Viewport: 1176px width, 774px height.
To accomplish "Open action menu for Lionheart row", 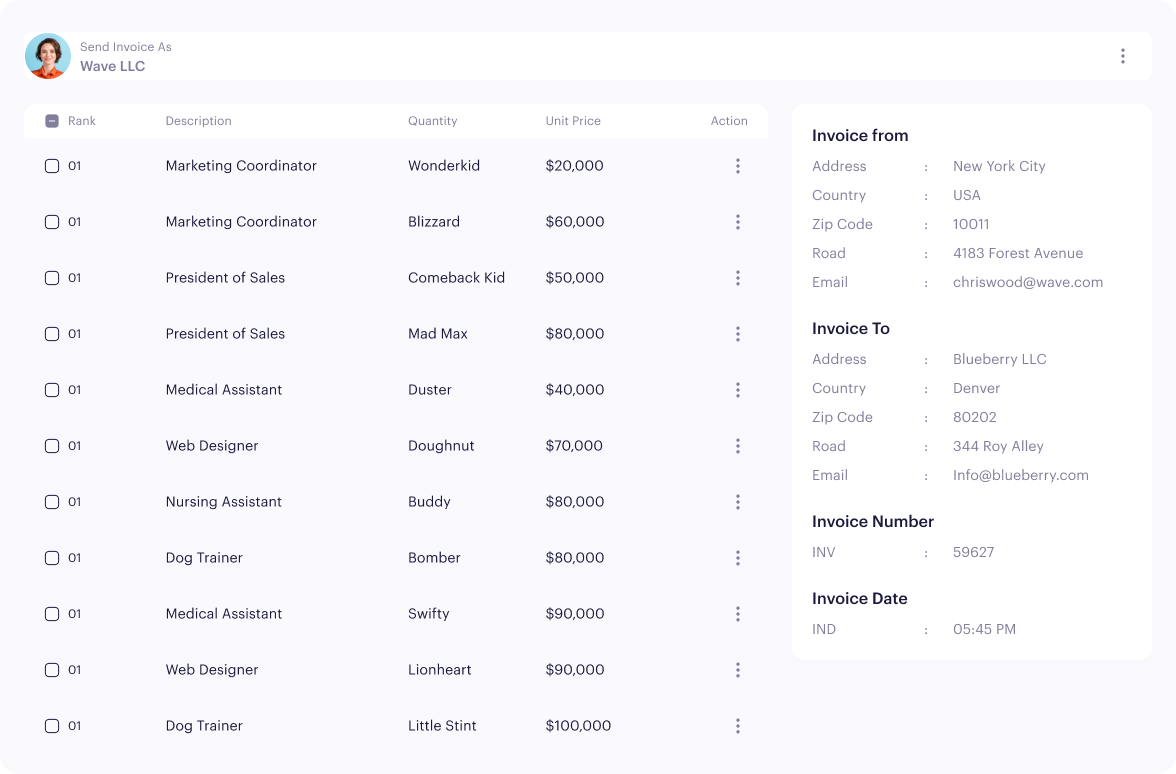I will [x=737, y=670].
